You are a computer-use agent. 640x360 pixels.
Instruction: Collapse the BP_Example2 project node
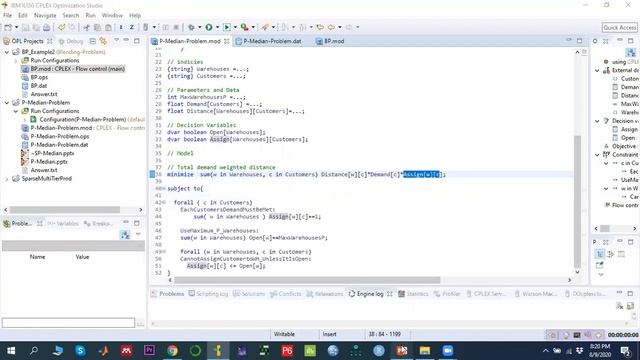pos(7,52)
